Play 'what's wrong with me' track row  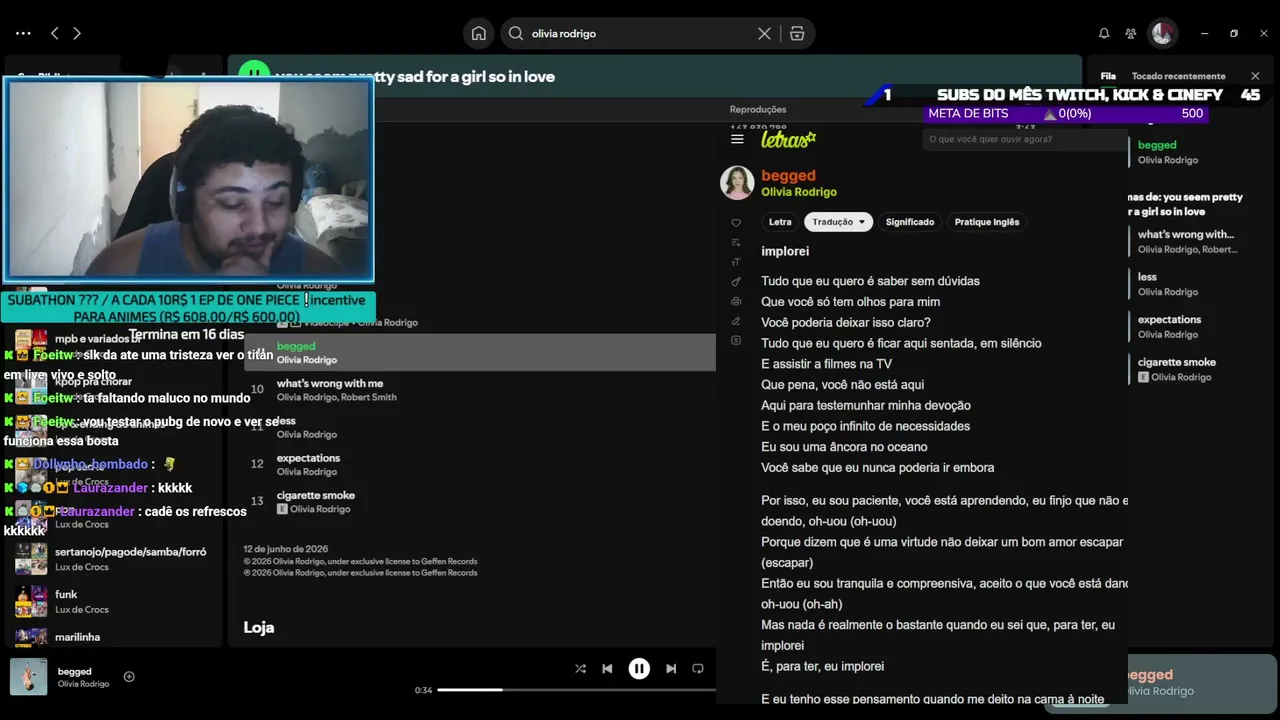[x=480, y=390]
